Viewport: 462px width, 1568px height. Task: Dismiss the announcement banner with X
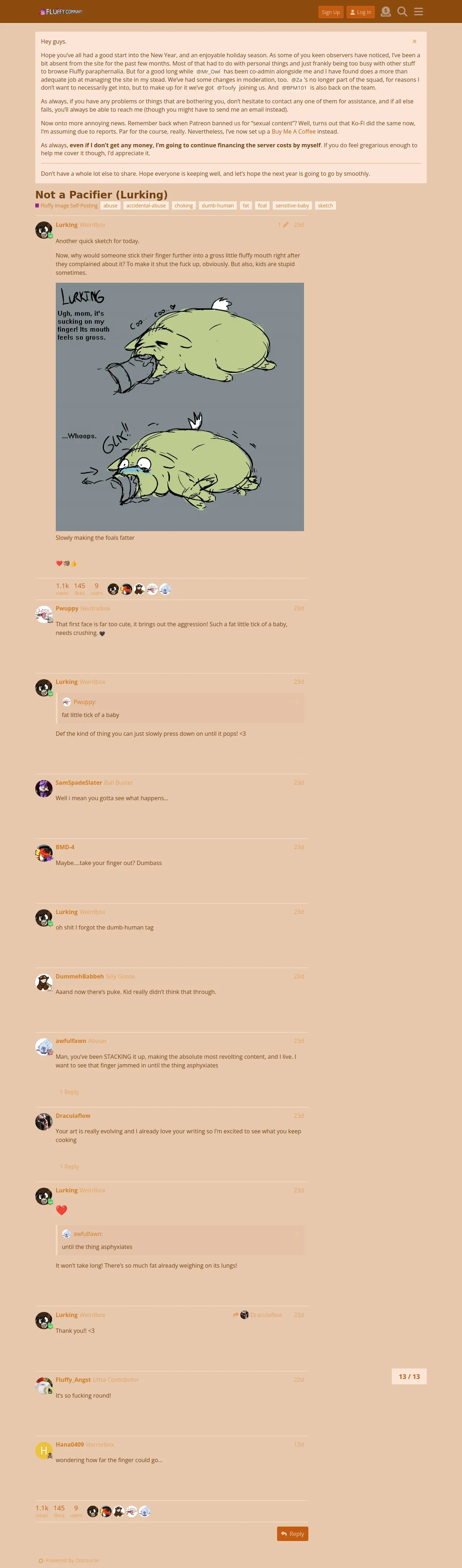[415, 41]
